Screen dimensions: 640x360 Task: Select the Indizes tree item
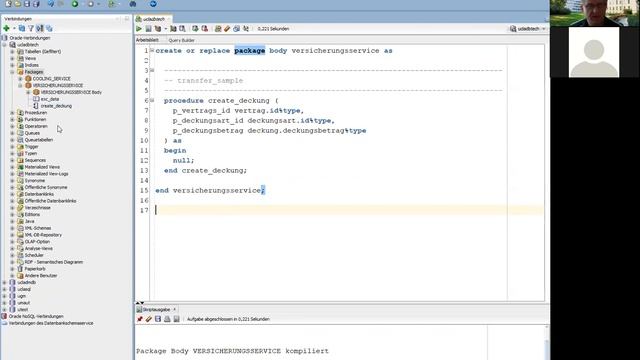pyautogui.click(x=31, y=65)
